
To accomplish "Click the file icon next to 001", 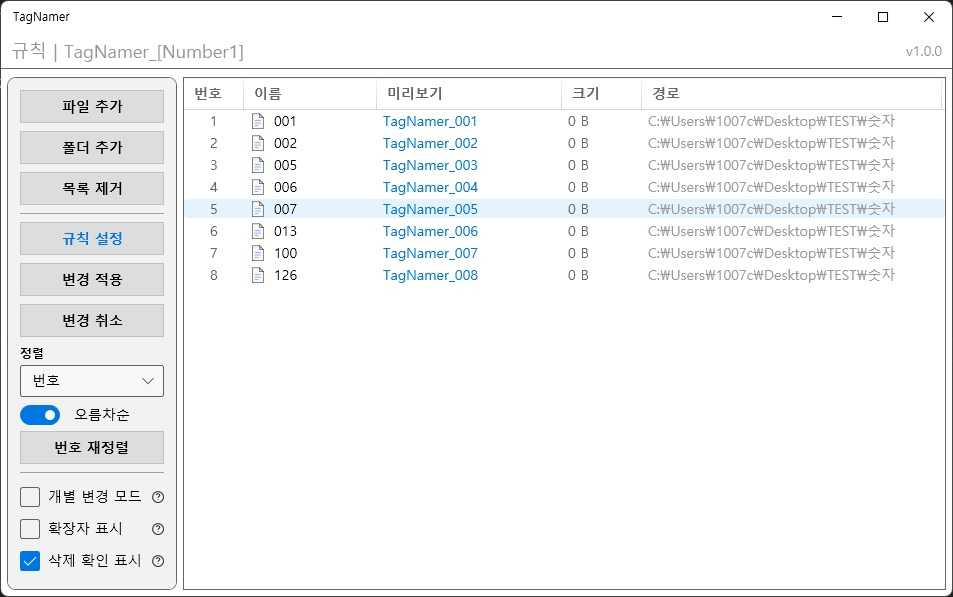I will pyautogui.click(x=258, y=121).
